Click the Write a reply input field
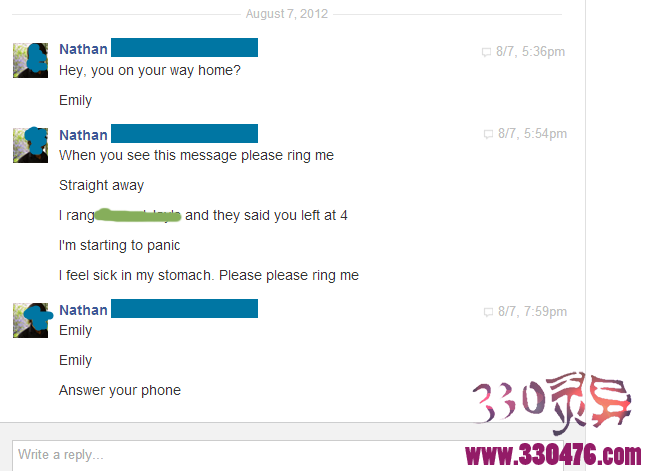 click(x=288, y=455)
